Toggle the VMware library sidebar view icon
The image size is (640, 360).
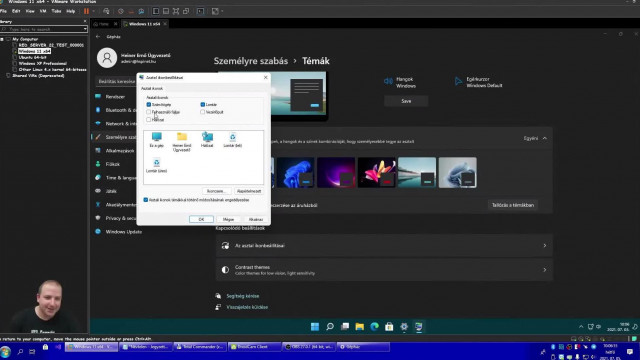tap(156, 11)
